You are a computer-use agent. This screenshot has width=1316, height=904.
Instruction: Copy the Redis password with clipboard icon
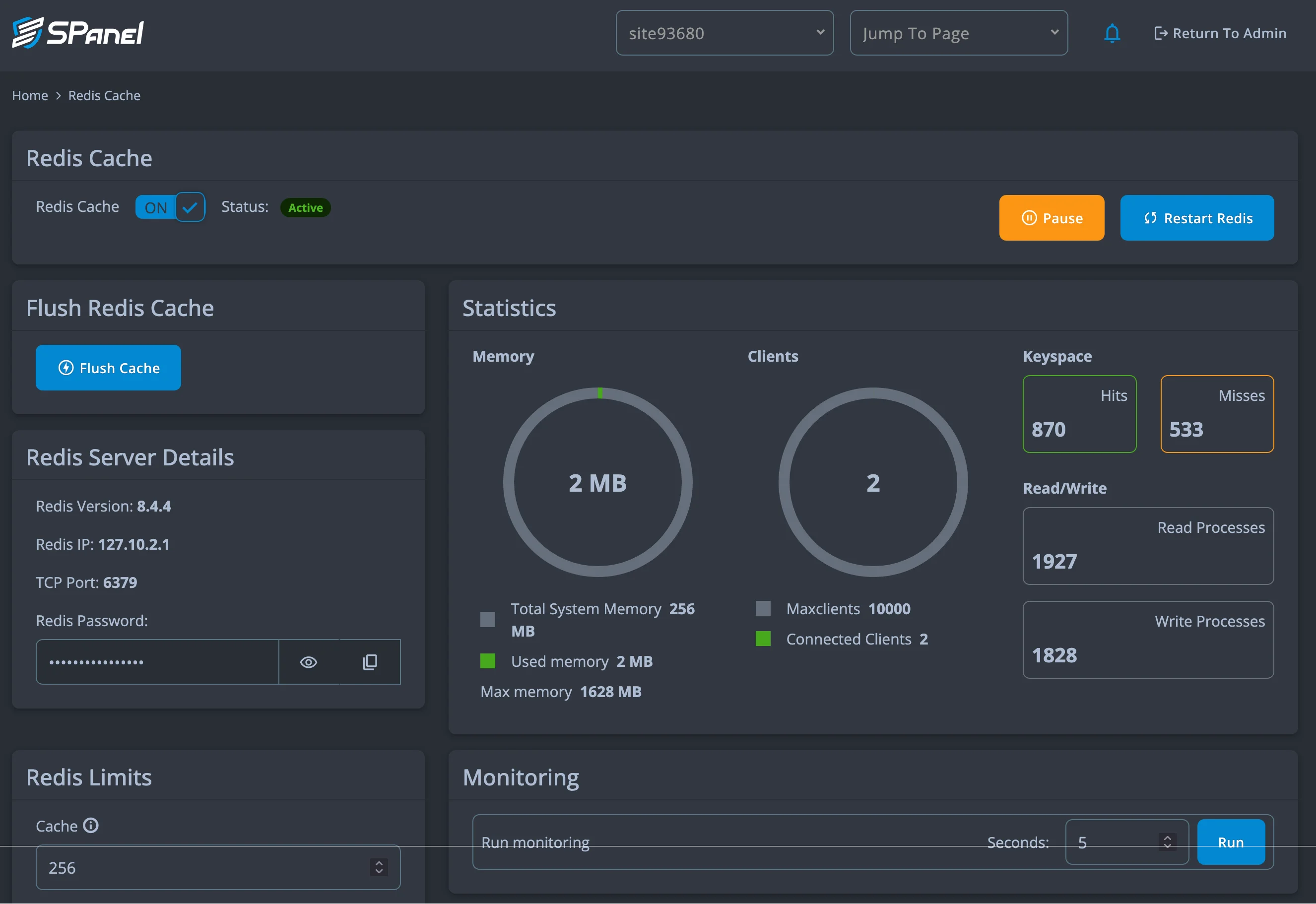point(370,661)
